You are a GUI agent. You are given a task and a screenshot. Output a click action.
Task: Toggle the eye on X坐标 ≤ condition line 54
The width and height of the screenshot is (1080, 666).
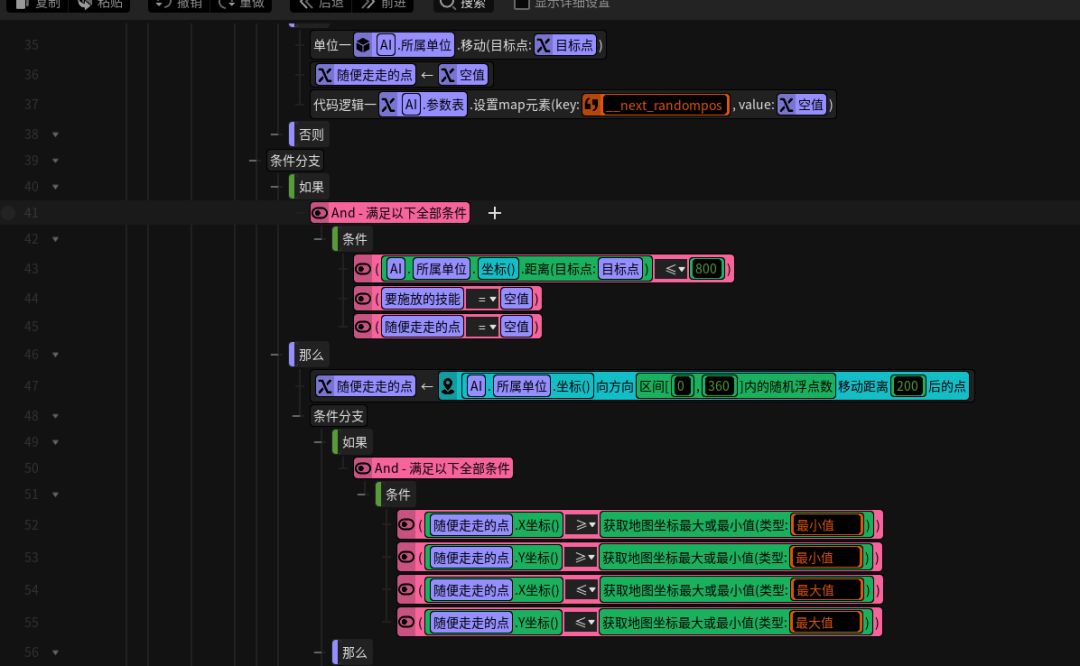click(x=406, y=590)
